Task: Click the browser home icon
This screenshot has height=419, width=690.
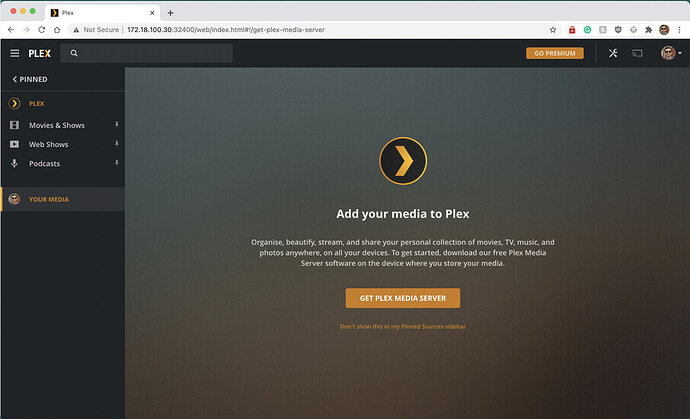Action: pyautogui.click(x=57, y=29)
